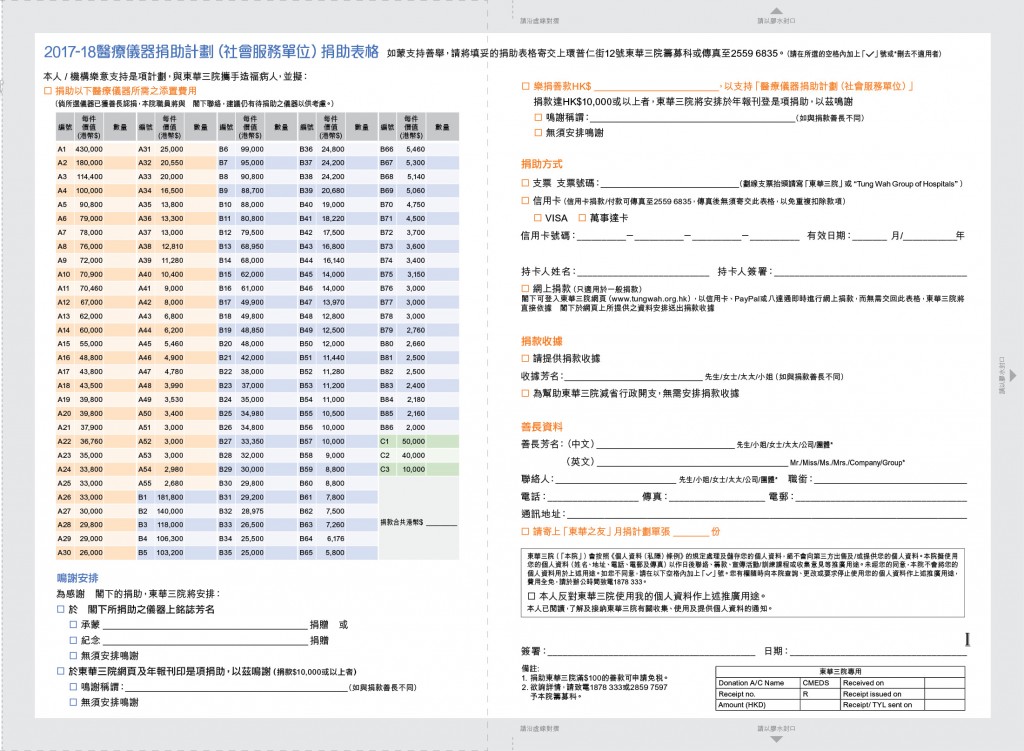Click the 電話 blank line
Image resolution: width=1024 pixels, height=751 pixels.
592,497
